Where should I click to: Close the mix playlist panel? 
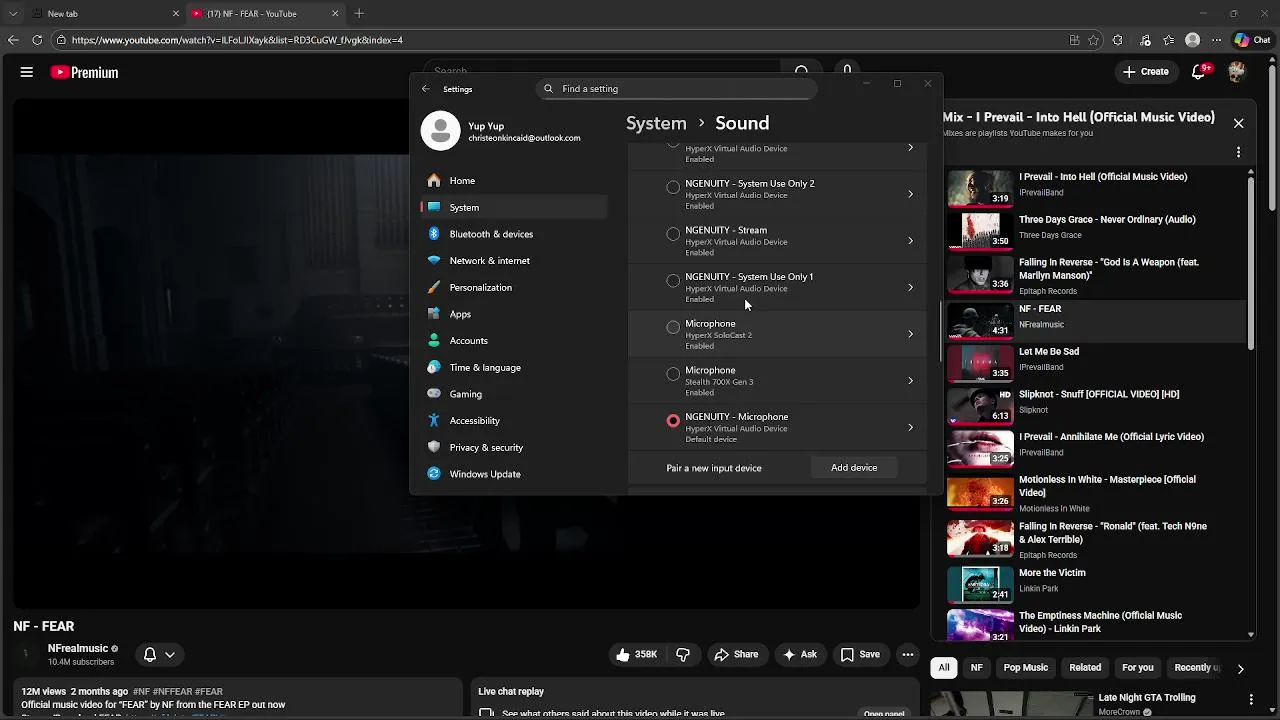[1238, 123]
